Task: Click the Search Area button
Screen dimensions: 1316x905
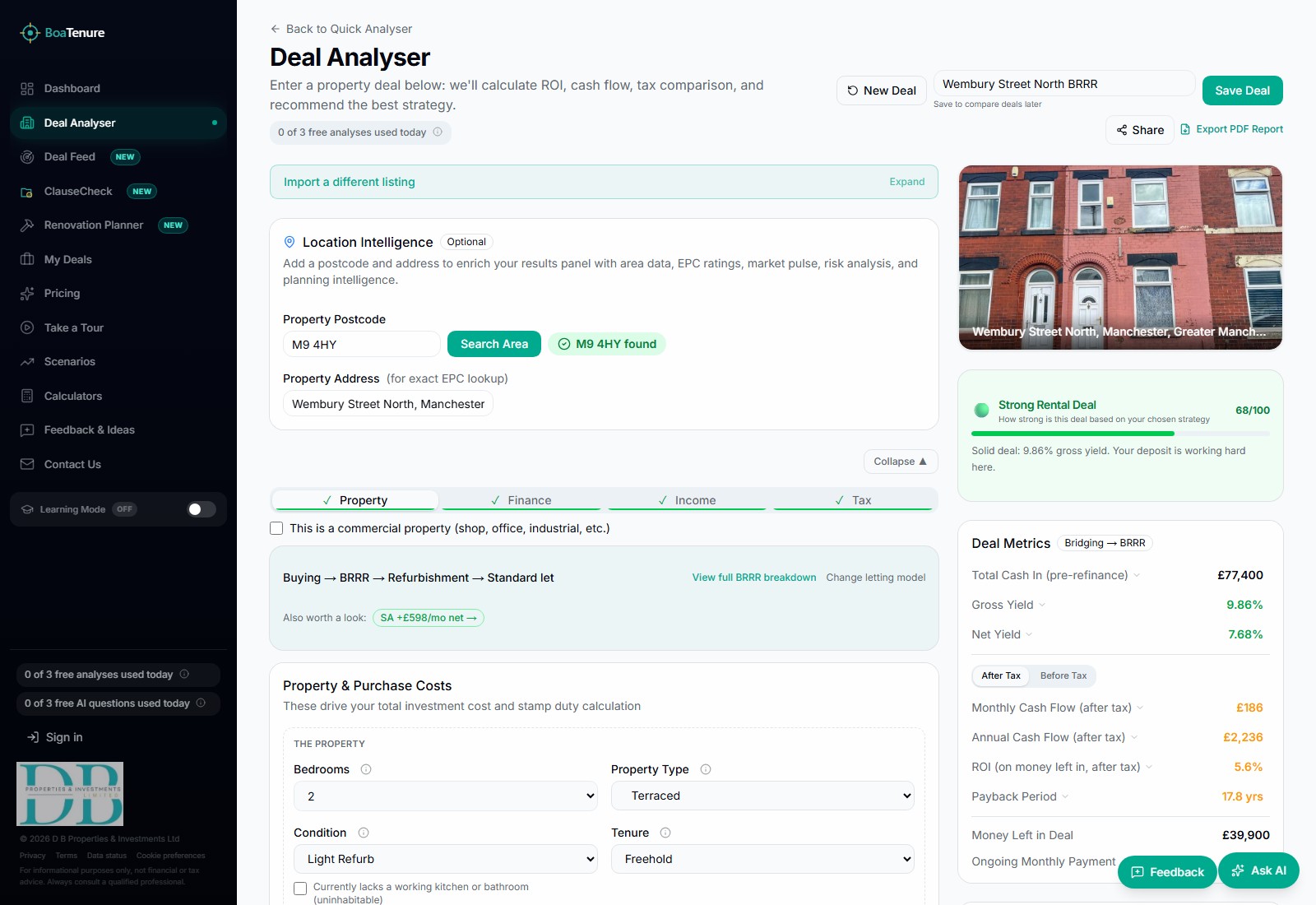Action: coord(494,344)
